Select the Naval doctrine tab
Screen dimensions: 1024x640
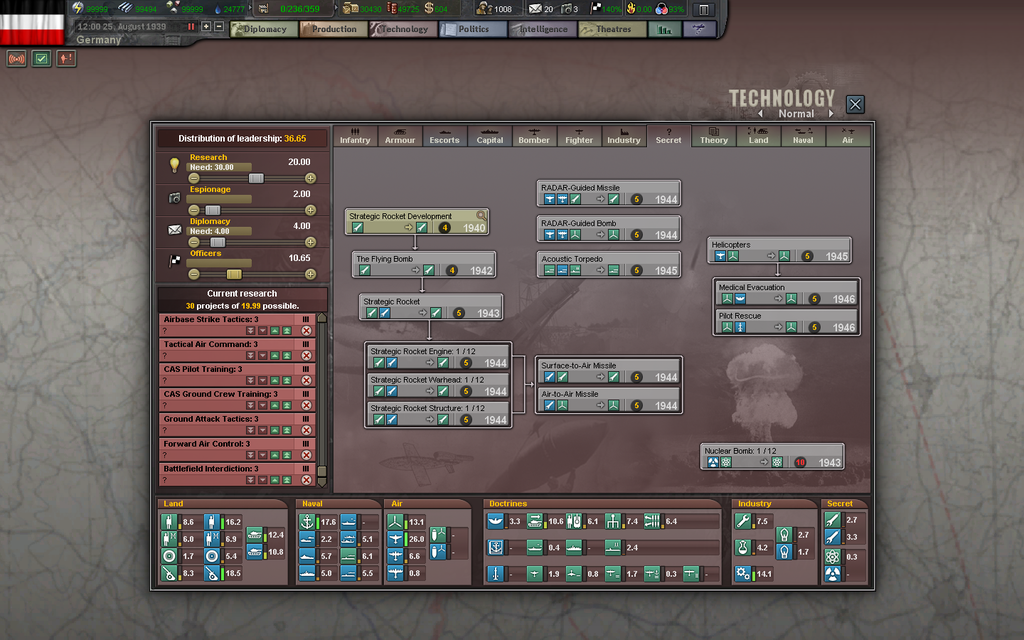pyautogui.click(x=803, y=136)
